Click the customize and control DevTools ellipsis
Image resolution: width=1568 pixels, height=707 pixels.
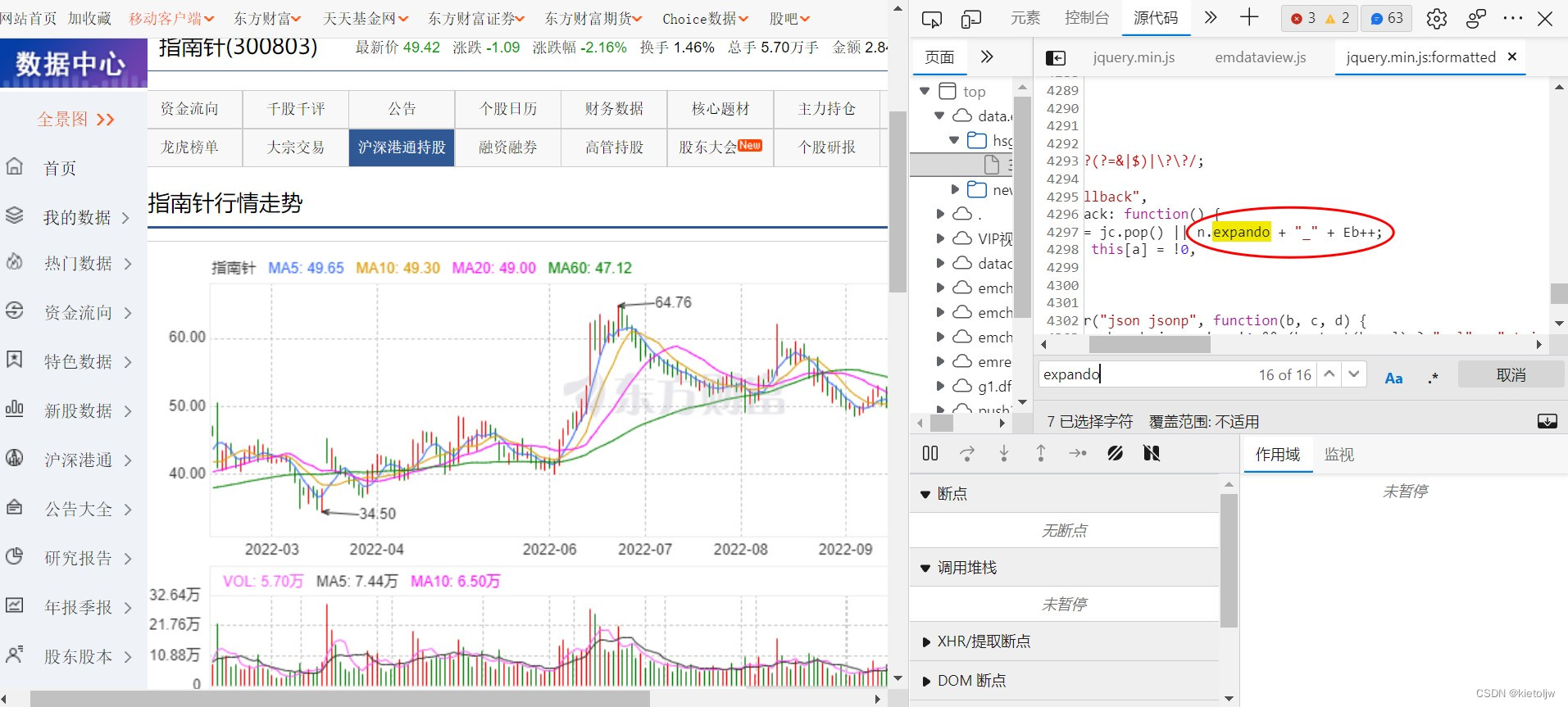click(x=1513, y=18)
